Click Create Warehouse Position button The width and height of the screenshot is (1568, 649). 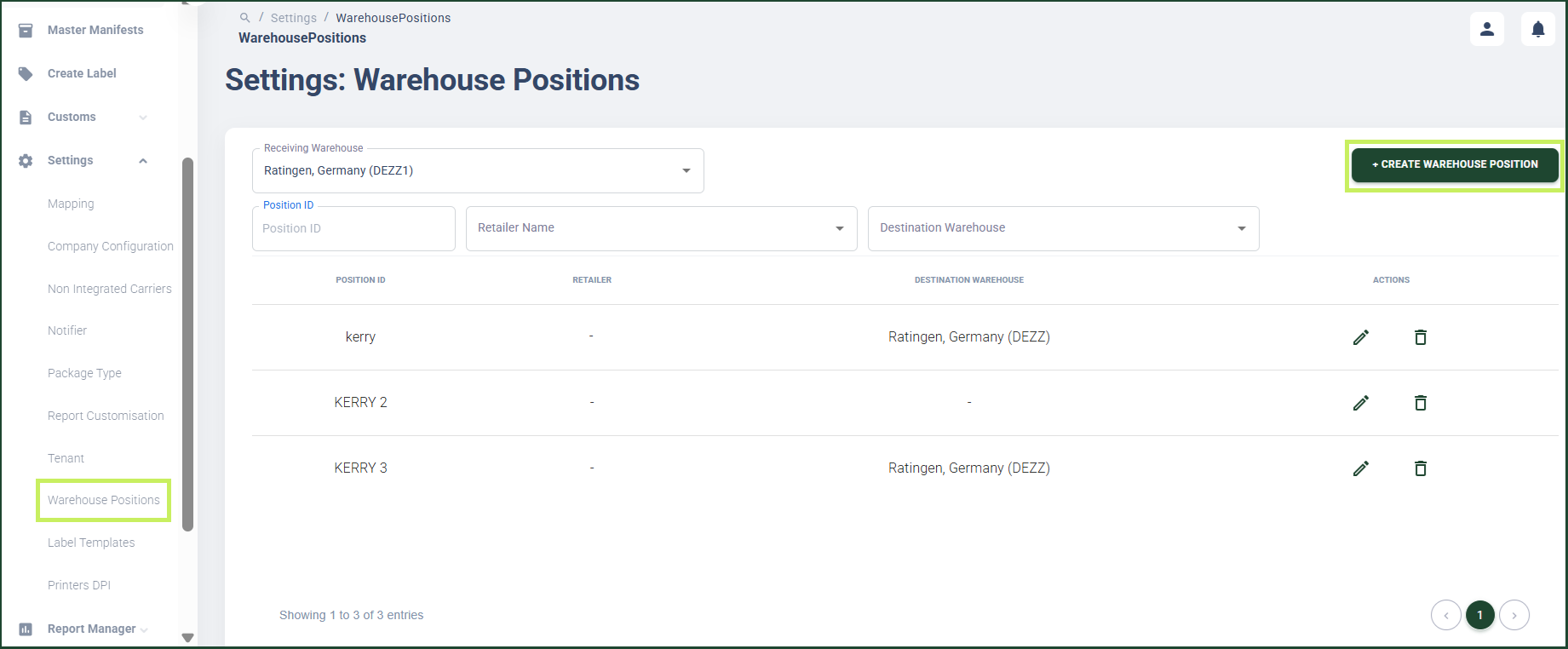[x=1455, y=164]
